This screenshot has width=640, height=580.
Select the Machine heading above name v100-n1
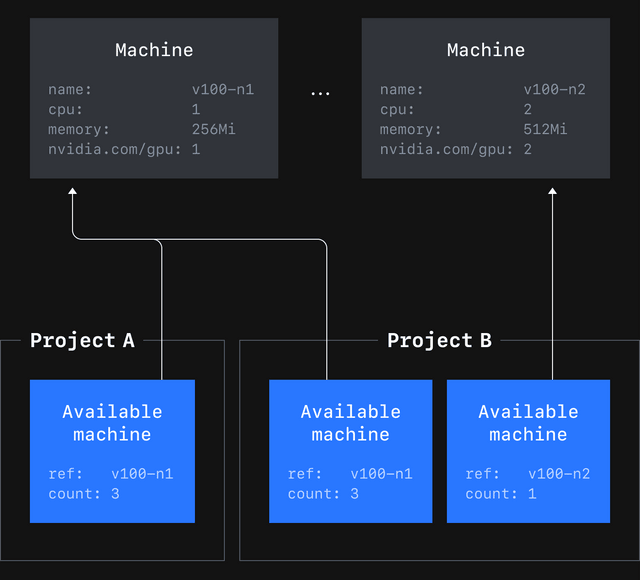coord(154,50)
